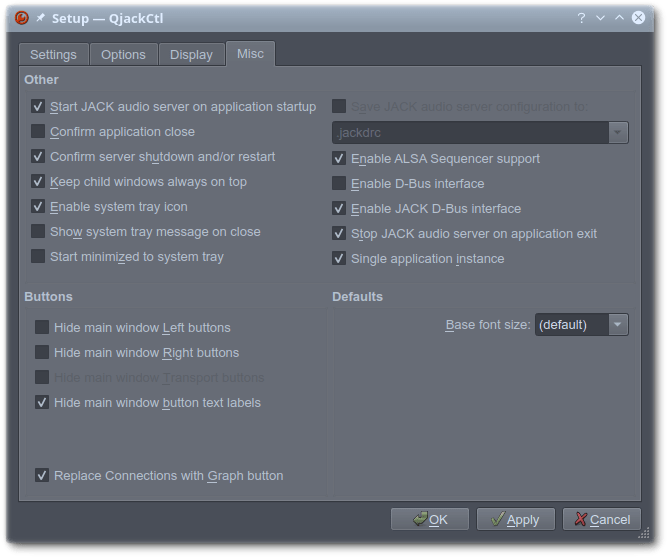Select the Misc tab
The image size is (667, 557).
pyautogui.click(x=251, y=54)
